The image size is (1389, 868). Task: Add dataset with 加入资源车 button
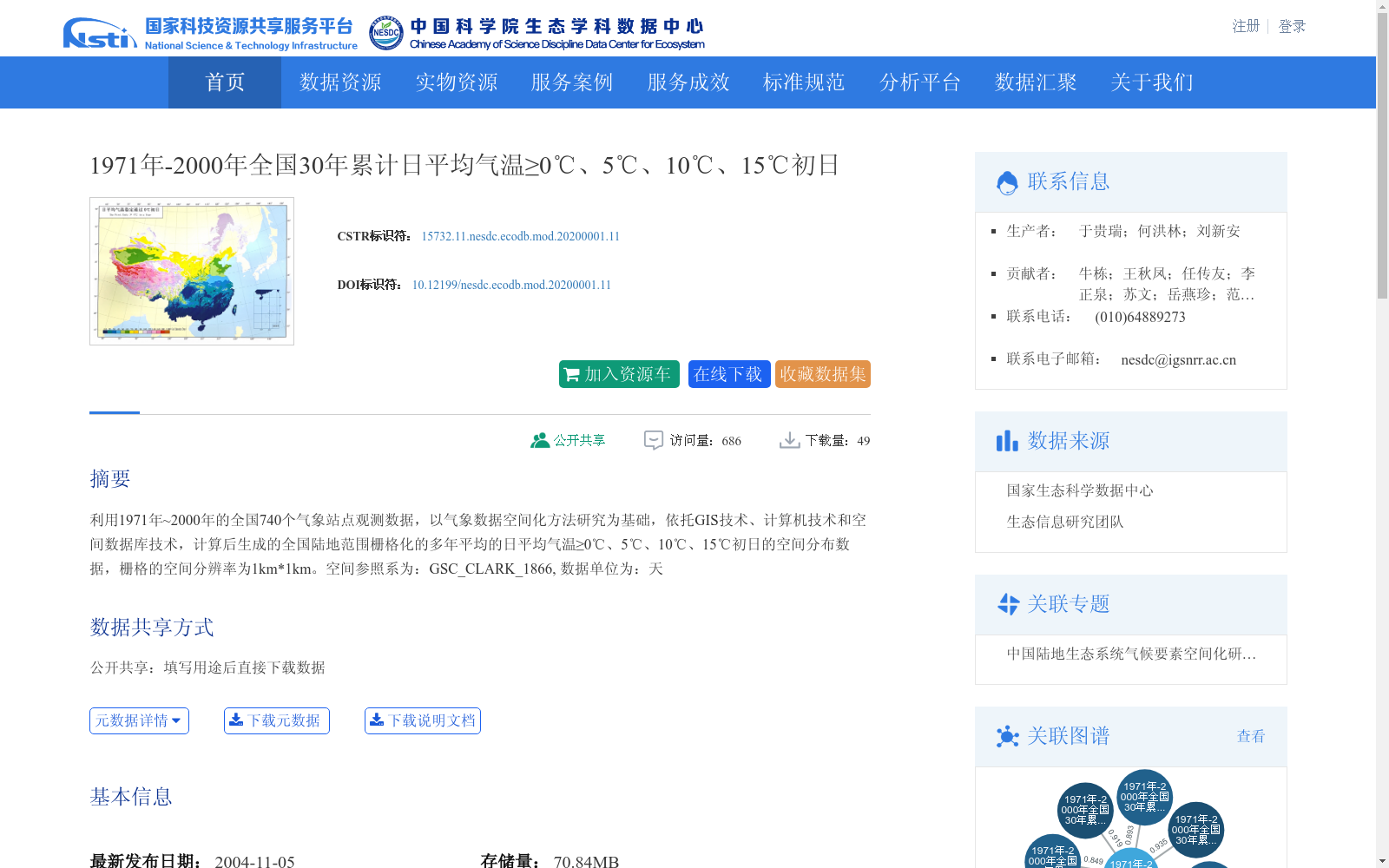click(619, 374)
